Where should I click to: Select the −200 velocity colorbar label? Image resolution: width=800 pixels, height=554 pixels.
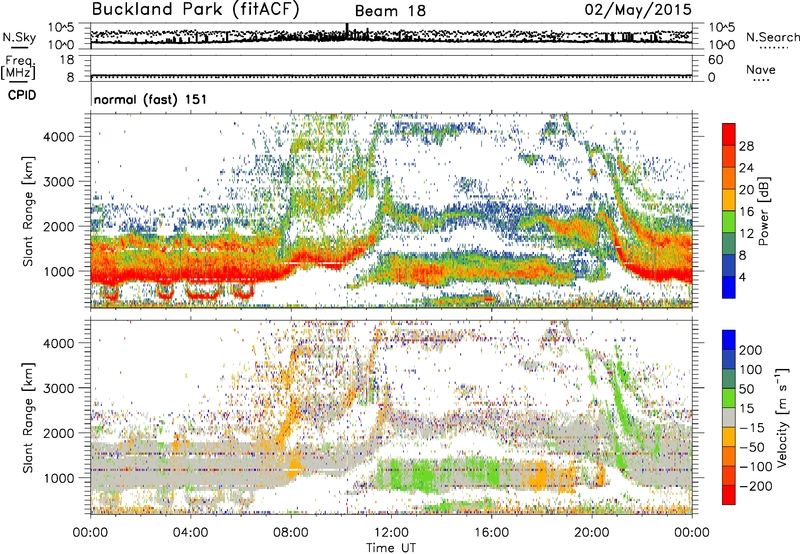tap(756, 486)
